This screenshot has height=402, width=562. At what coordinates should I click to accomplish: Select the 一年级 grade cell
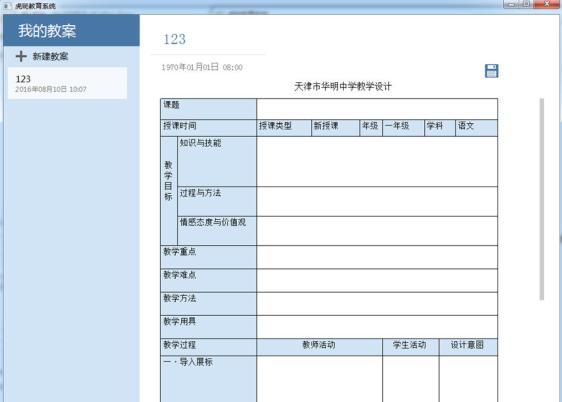(403, 128)
